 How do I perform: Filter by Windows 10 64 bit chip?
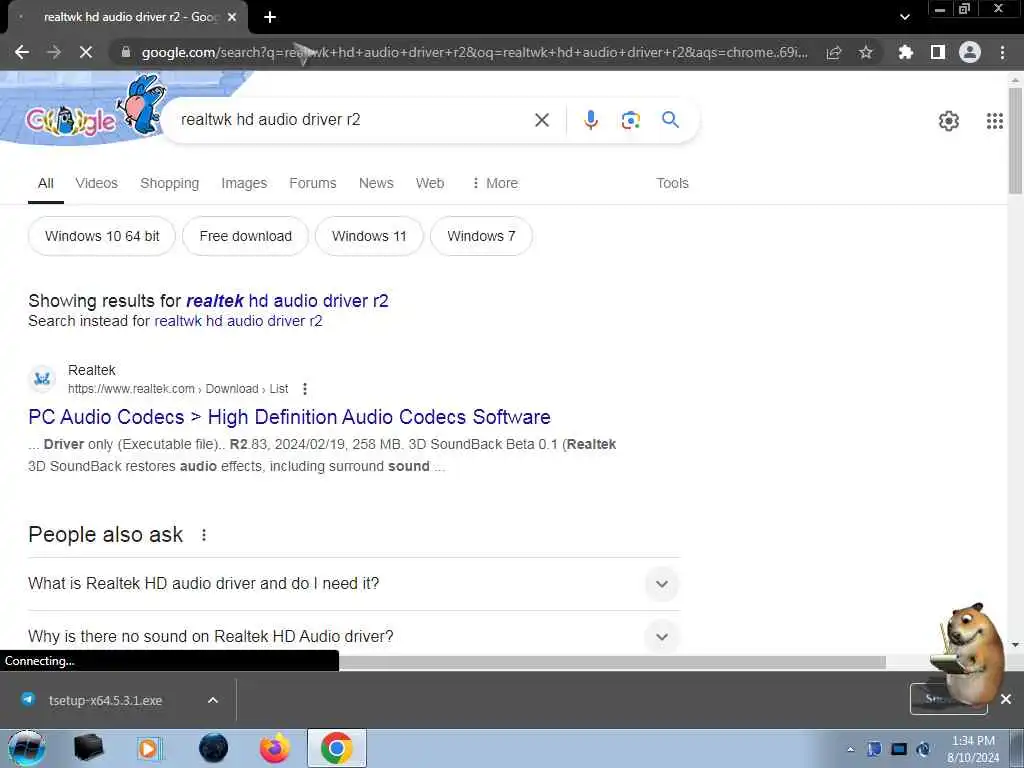(102, 236)
